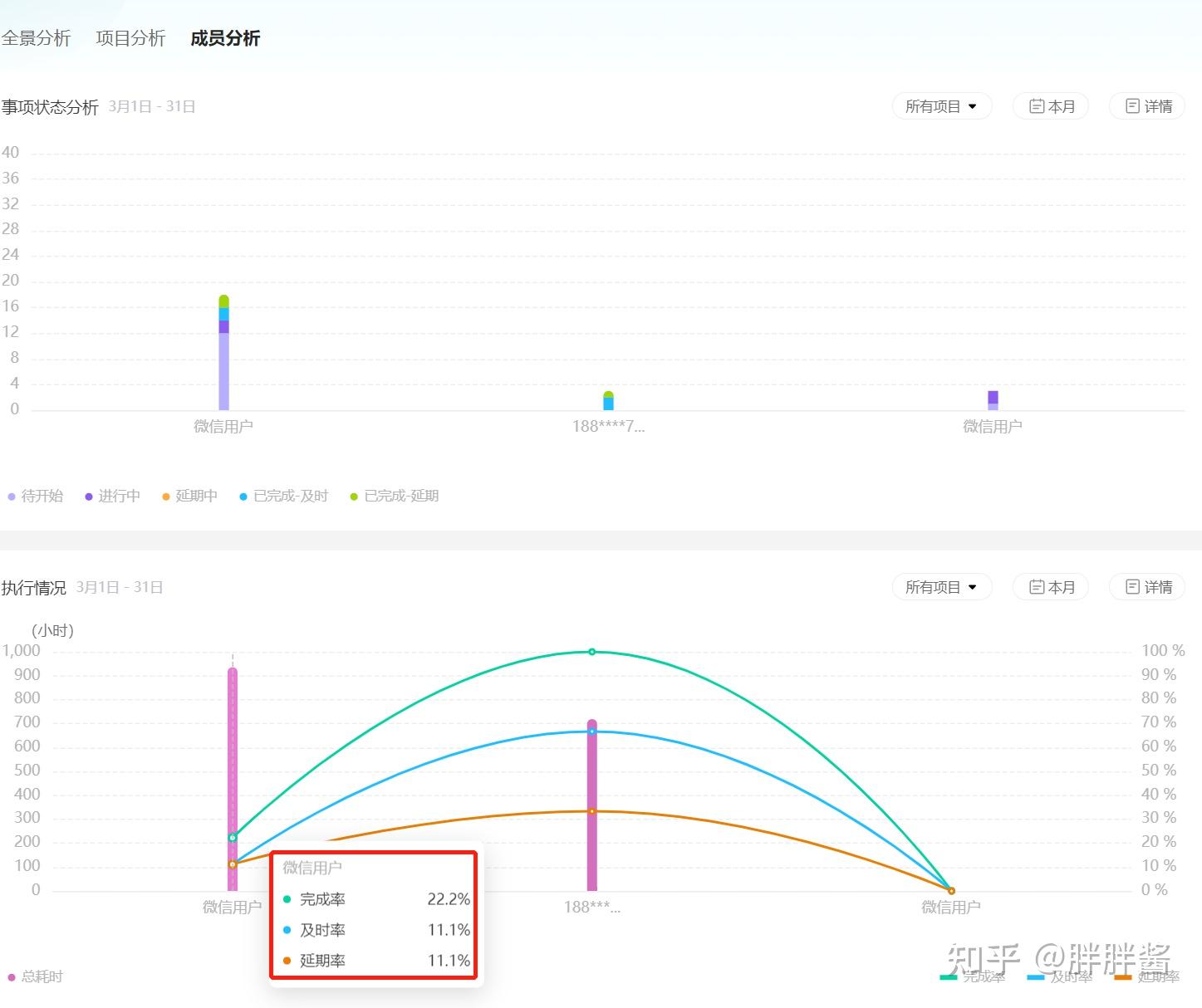Click 本月 calendar button in 事项状态分析
Image resolution: width=1202 pixels, height=1008 pixels.
[x=1051, y=106]
